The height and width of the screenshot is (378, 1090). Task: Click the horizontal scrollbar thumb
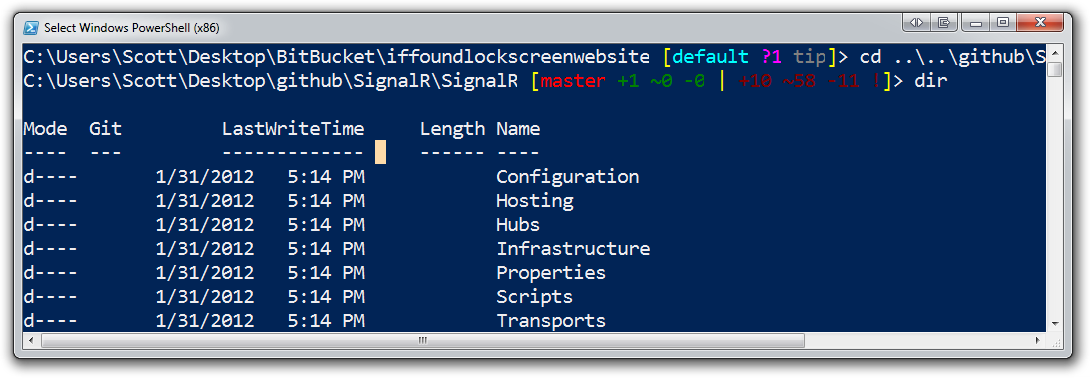tap(423, 340)
